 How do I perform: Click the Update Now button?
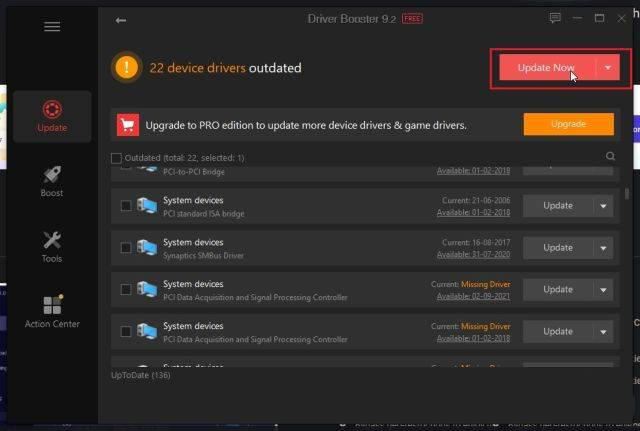coord(546,68)
